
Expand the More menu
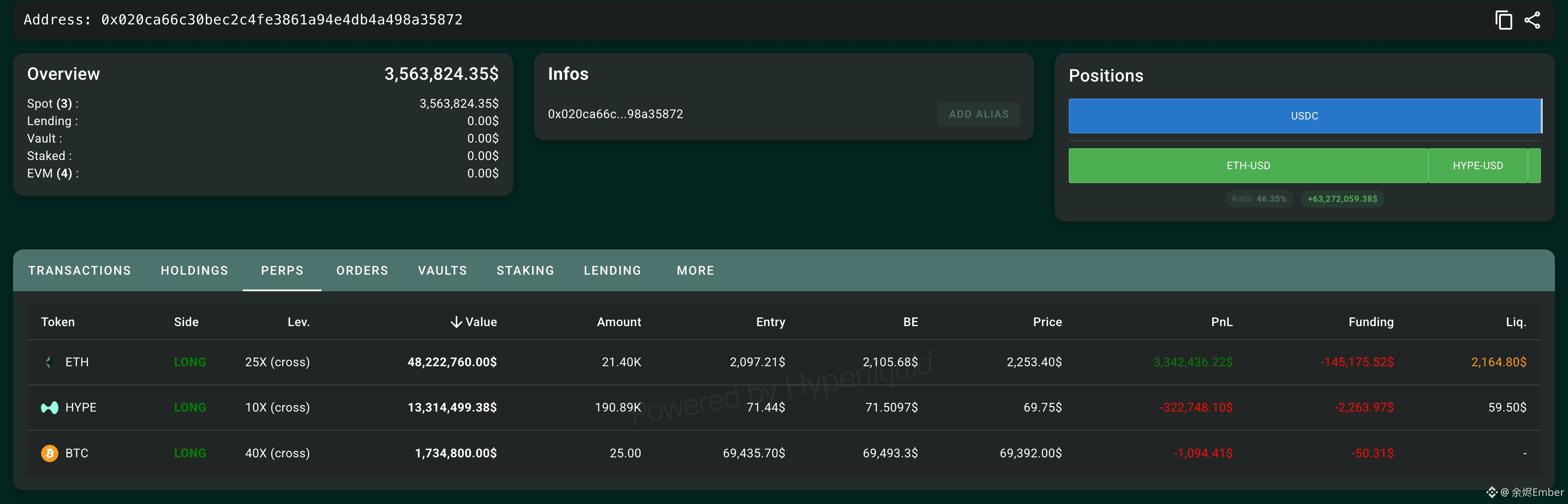(695, 270)
